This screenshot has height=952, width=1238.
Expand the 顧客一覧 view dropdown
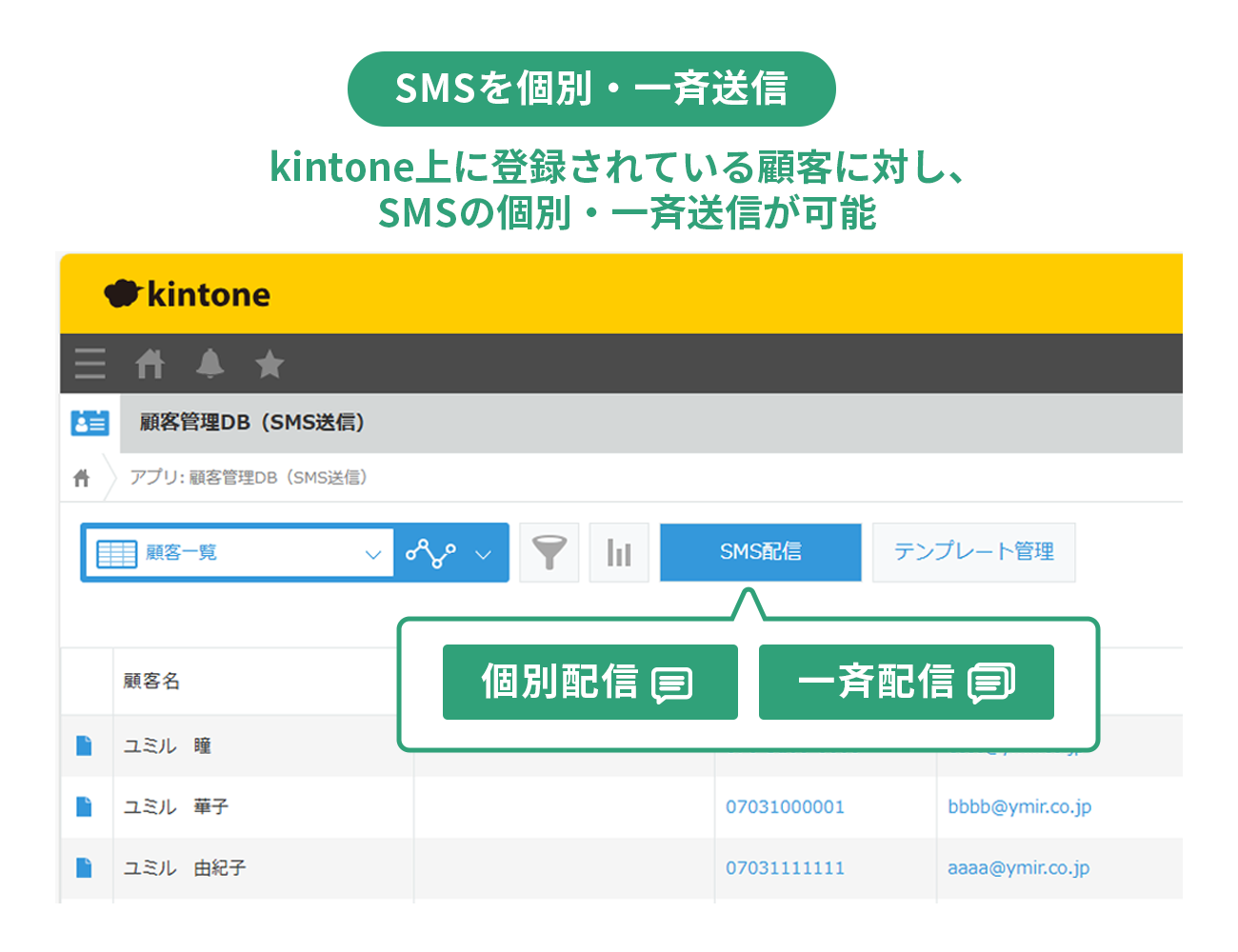point(373,552)
